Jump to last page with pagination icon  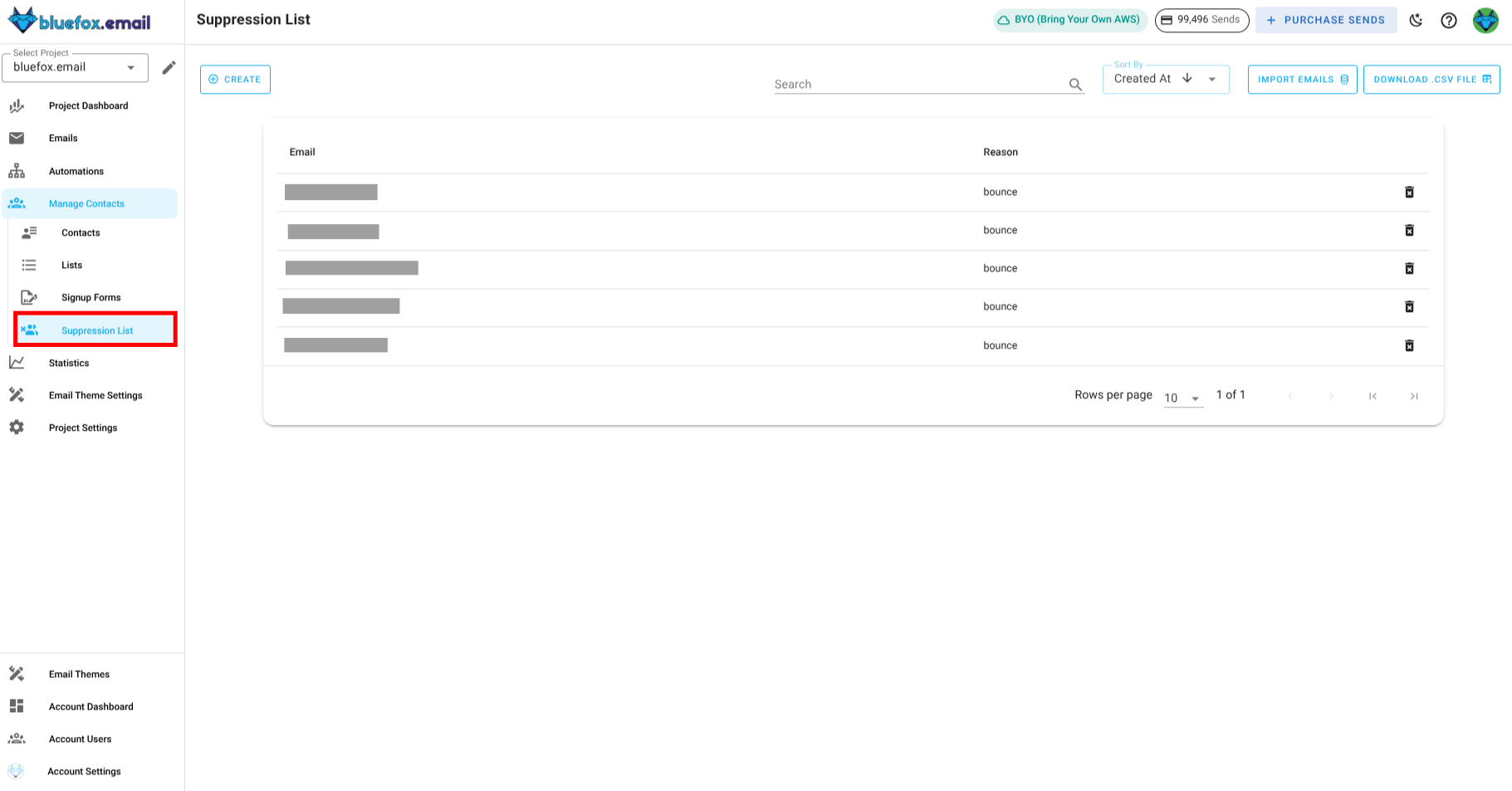(1414, 396)
